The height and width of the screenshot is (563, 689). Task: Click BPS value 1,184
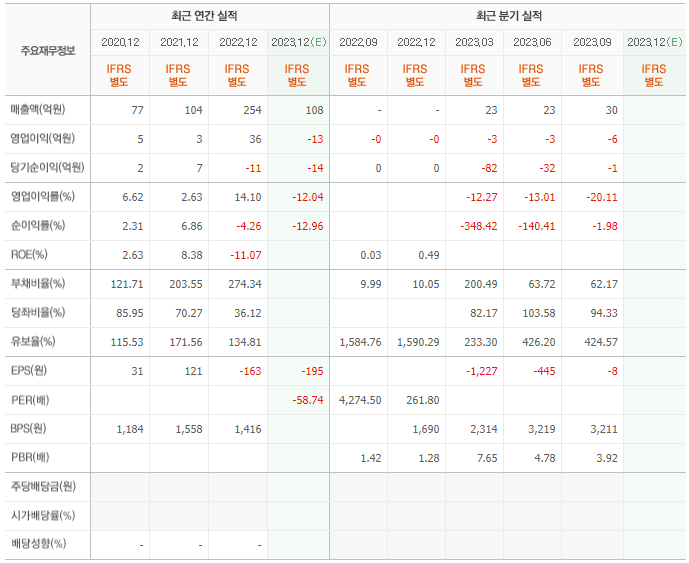point(130,429)
